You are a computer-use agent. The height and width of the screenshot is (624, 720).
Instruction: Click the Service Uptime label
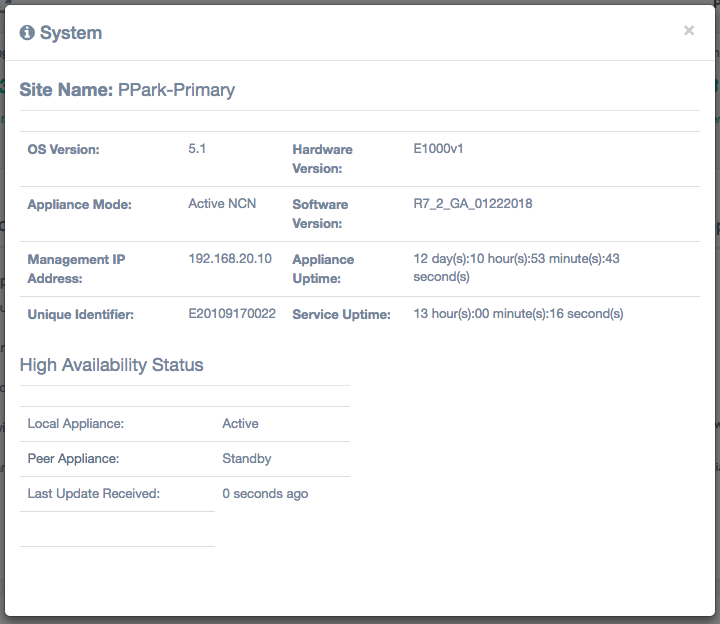(x=341, y=315)
